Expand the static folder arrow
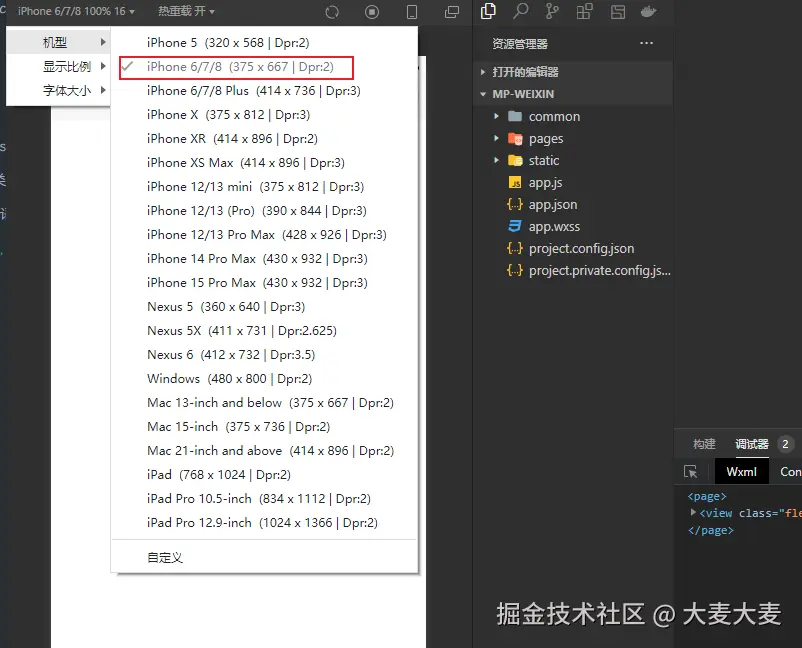 point(496,161)
